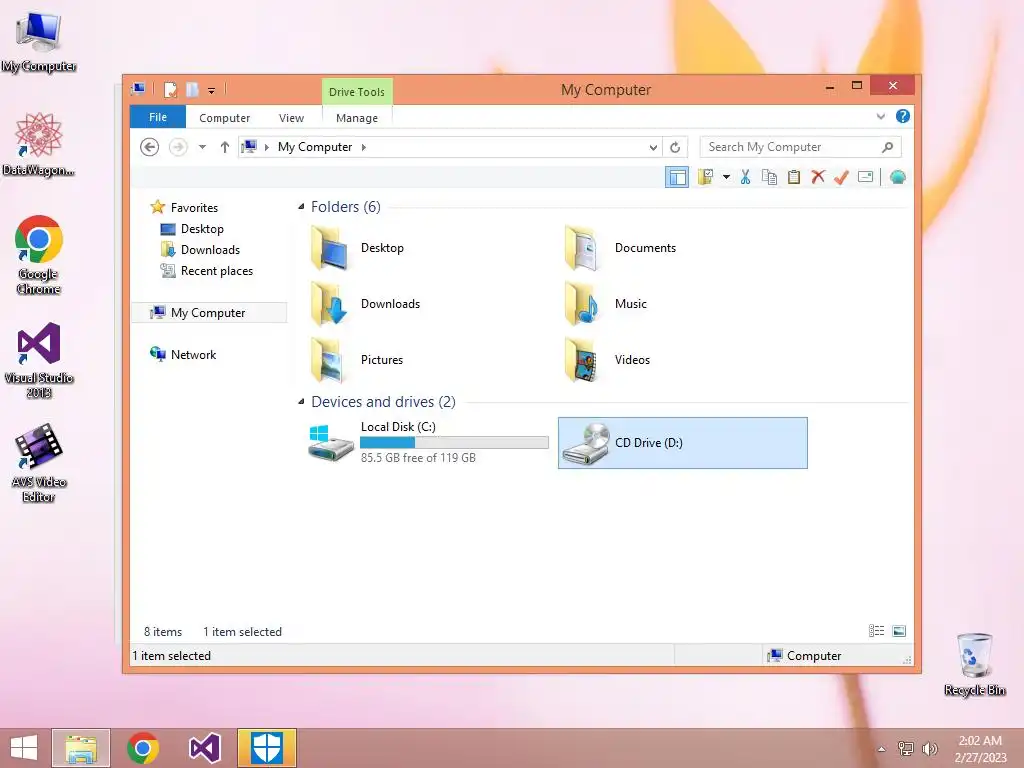This screenshot has height=768, width=1024.
Task: Show hidden tray icons arrow
Action: 882,748
